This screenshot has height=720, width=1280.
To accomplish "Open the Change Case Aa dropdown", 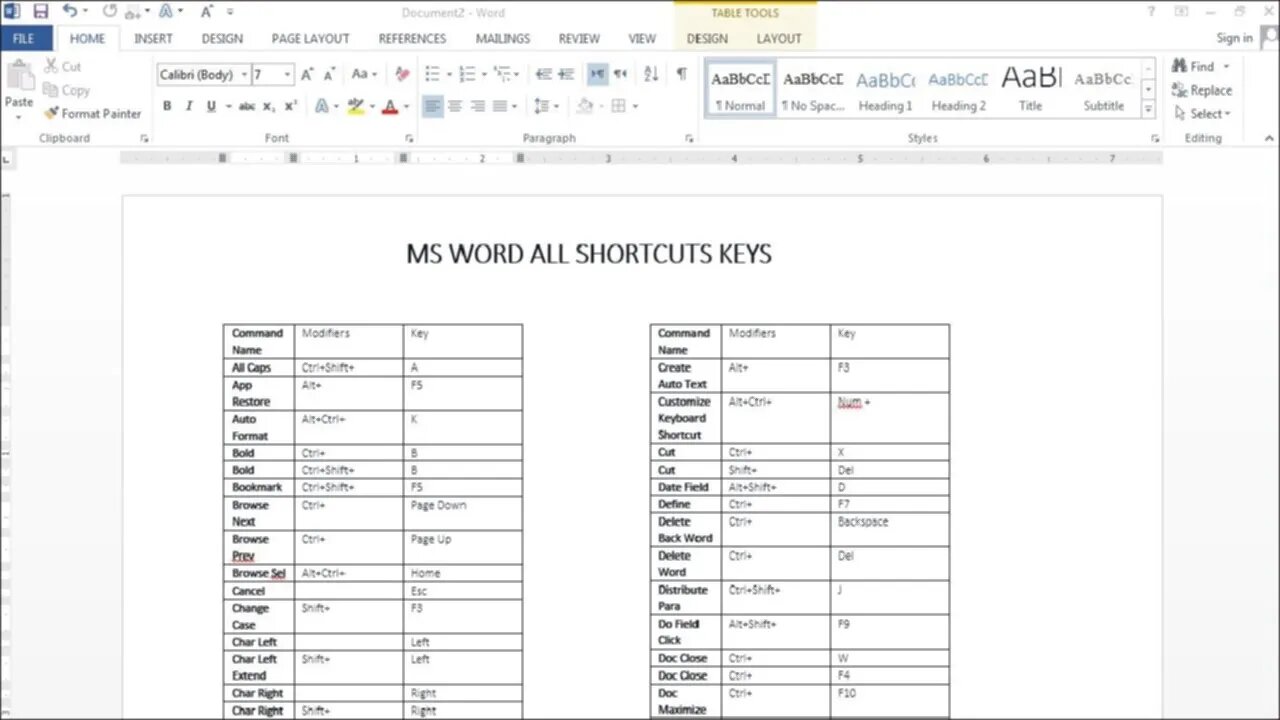I will (365, 75).
